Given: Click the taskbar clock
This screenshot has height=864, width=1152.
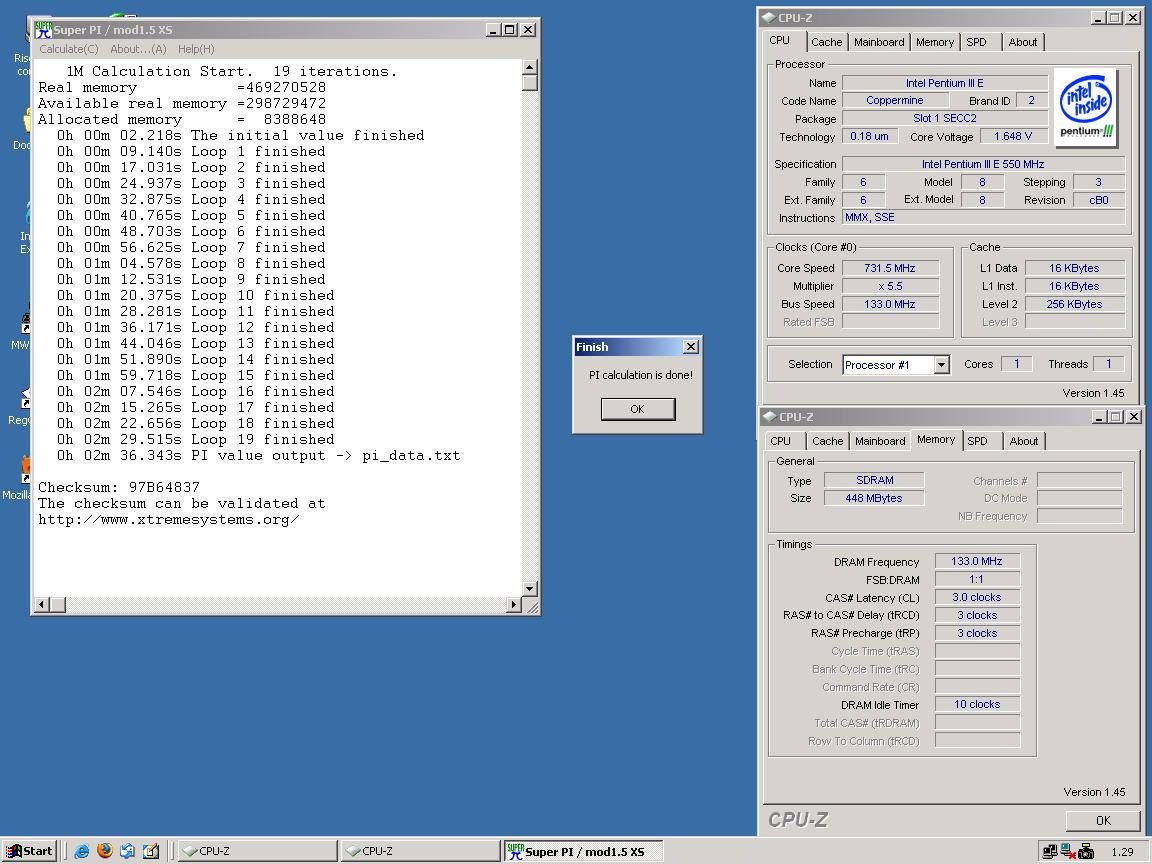Looking at the screenshot, I should tap(1122, 852).
